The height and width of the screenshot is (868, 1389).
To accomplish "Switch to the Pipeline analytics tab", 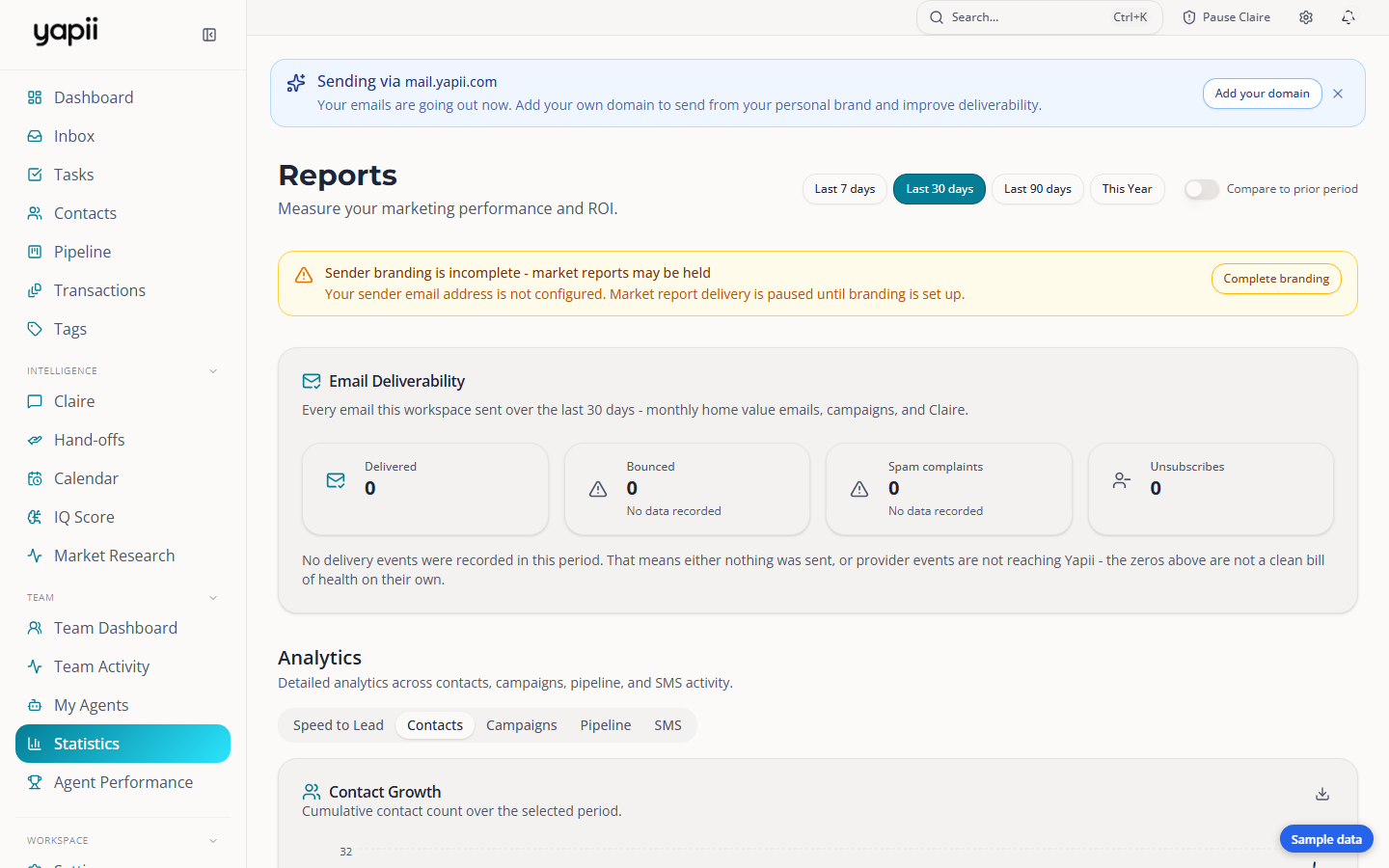I will point(606,725).
